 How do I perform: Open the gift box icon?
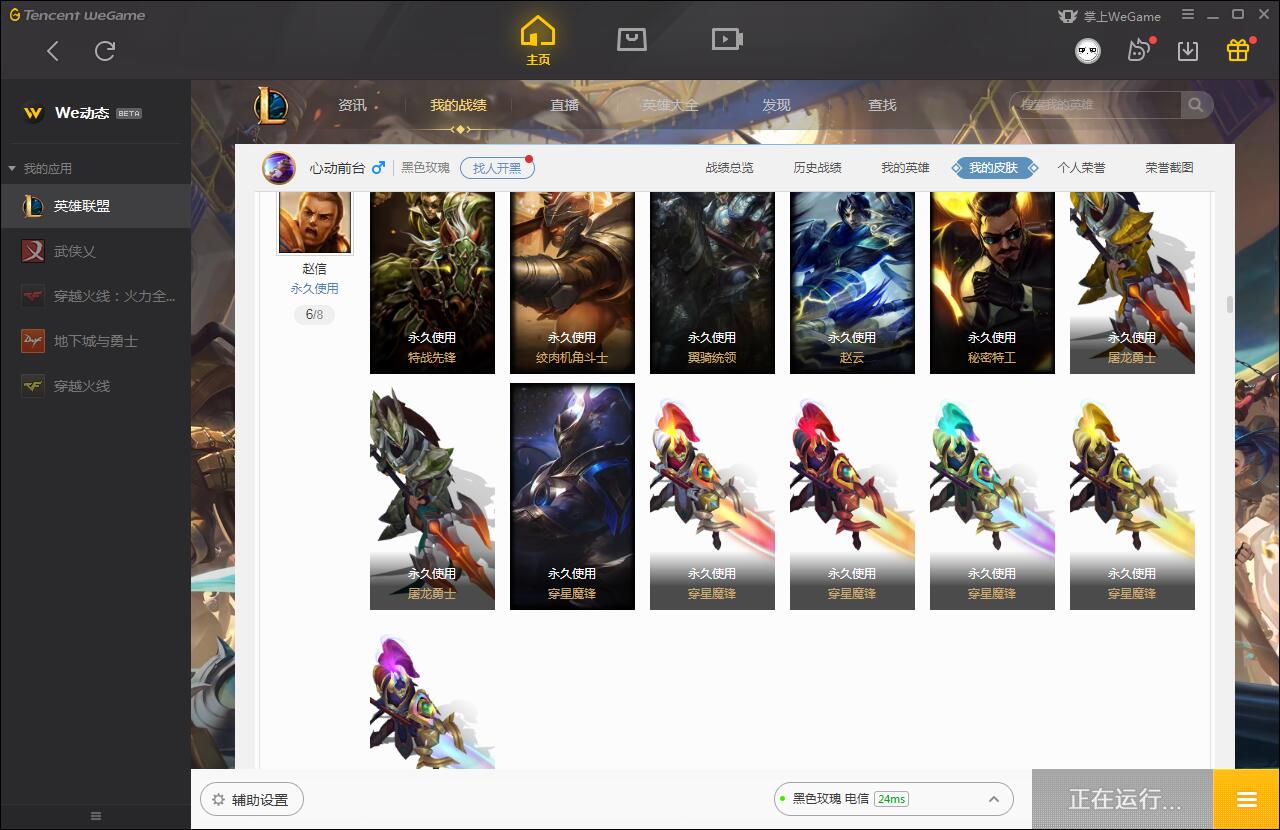[1238, 49]
